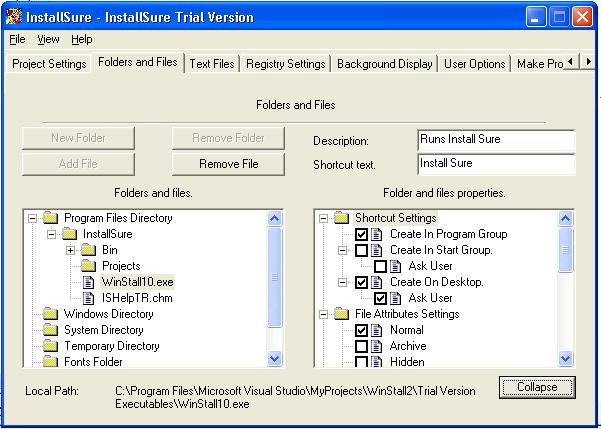The width and height of the screenshot is (601, 429).
Task: Toggle Create On Desktop checkbox
Action: 361,283
